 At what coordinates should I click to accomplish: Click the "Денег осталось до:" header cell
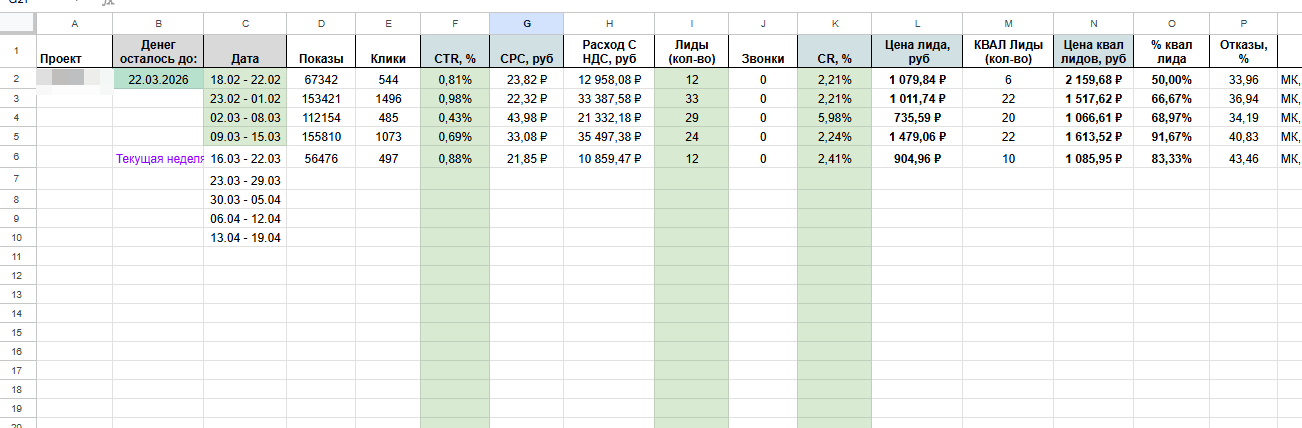[158, 52]
